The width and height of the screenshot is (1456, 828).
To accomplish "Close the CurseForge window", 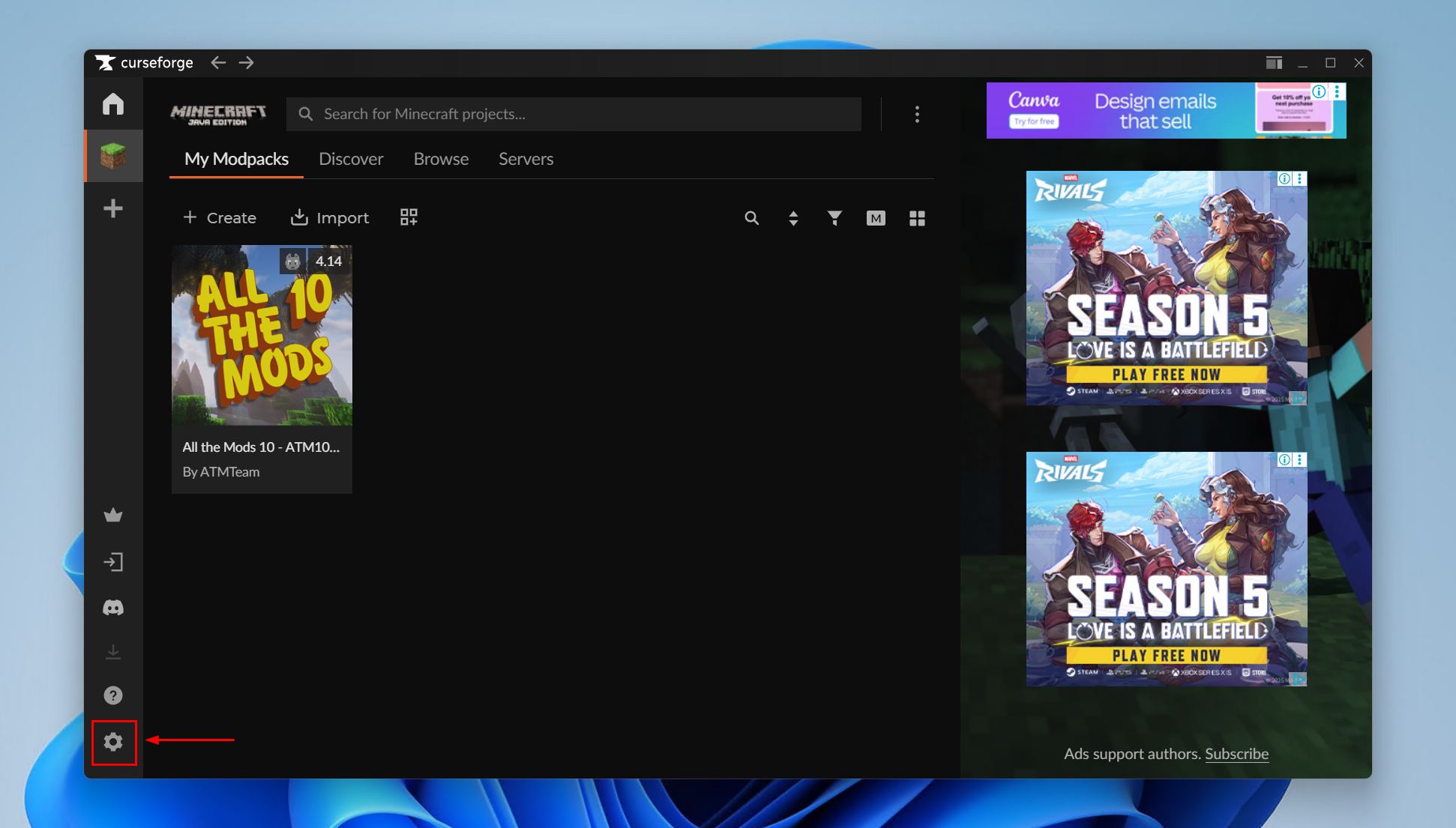I will pyautogui.click(x=1359, y=63).
